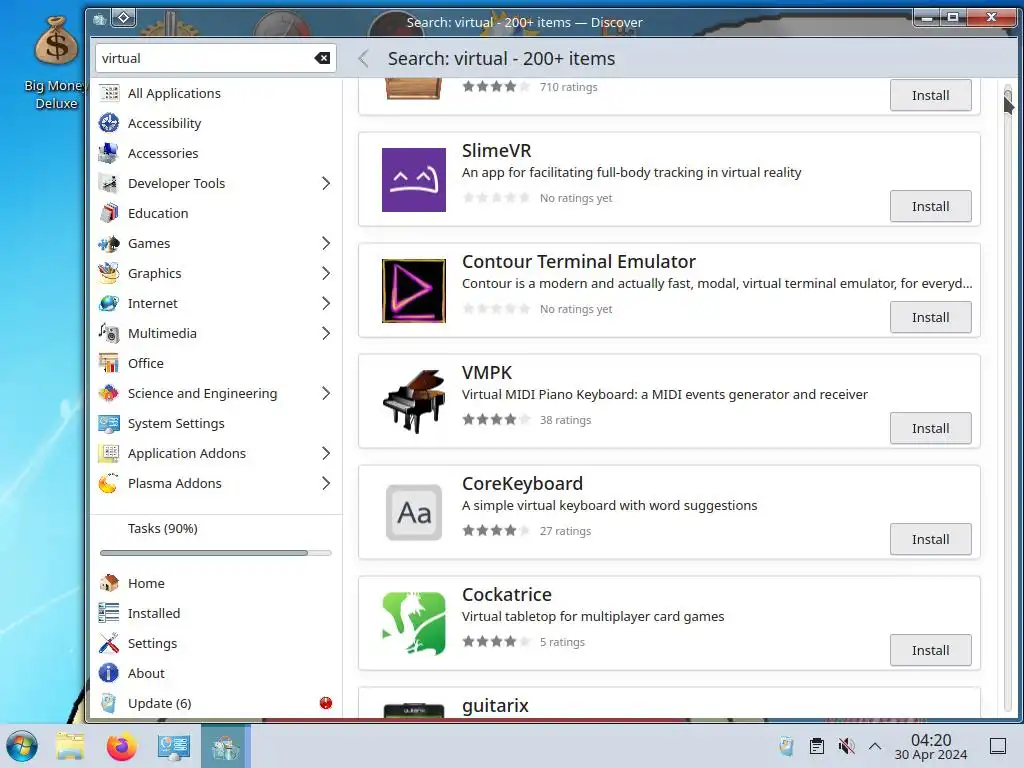Open the Windows-style start menu button
This screenshot has height=768, width=1024.
[22, 746]
